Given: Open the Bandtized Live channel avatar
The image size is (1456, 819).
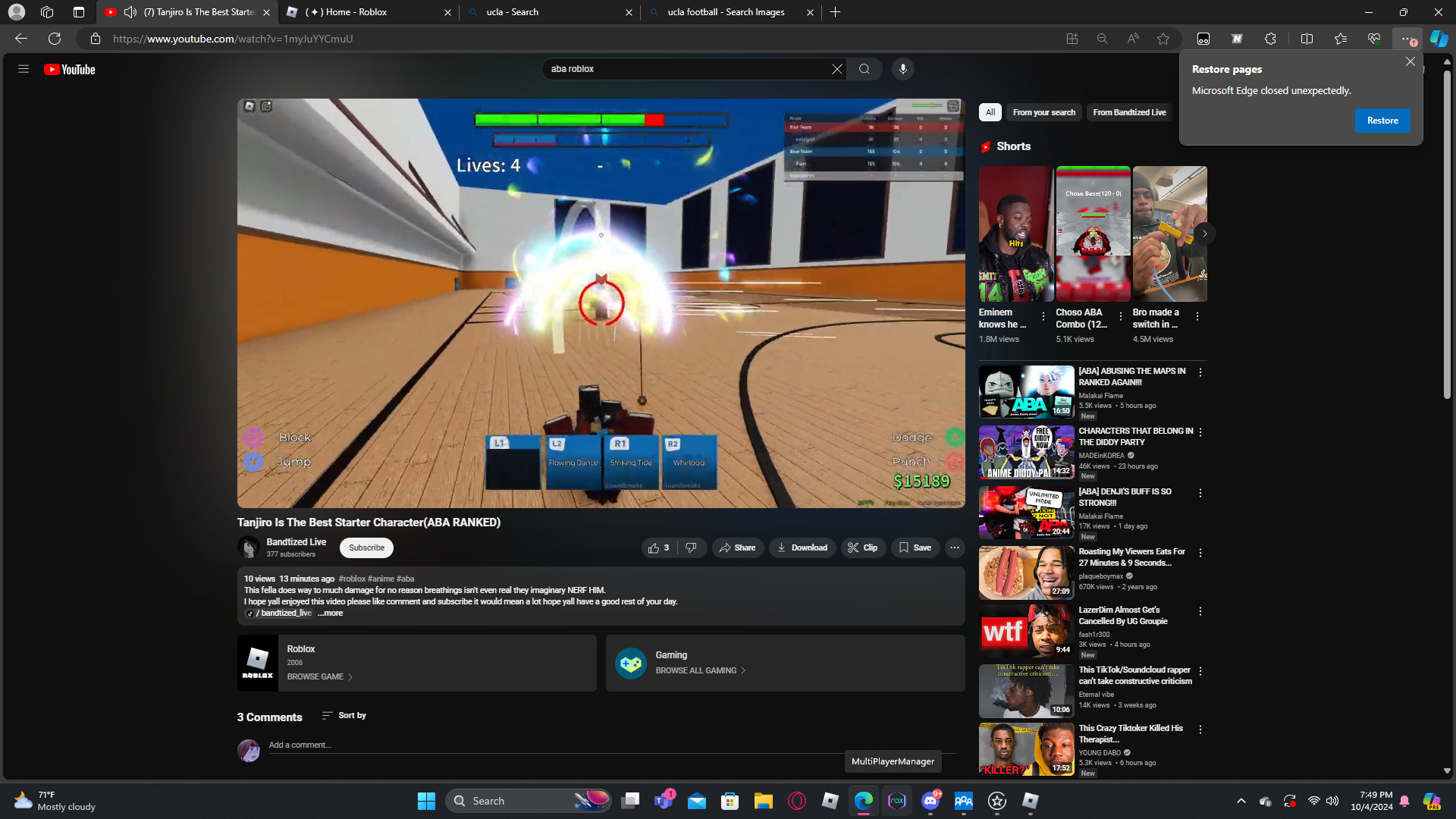Looking at the screenshot, I should tap(249, 548).
